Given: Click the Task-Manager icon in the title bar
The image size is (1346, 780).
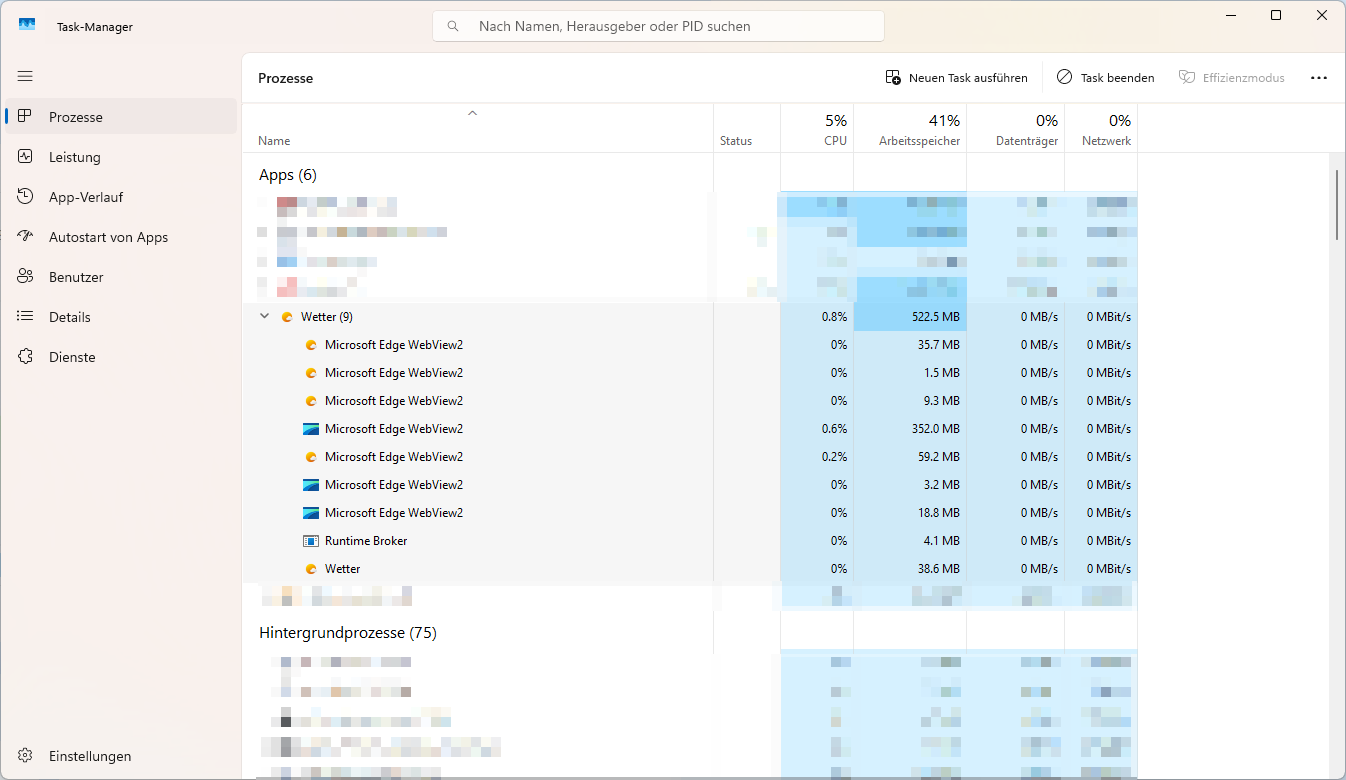Looking at the screenshot, I should (27, 26).
